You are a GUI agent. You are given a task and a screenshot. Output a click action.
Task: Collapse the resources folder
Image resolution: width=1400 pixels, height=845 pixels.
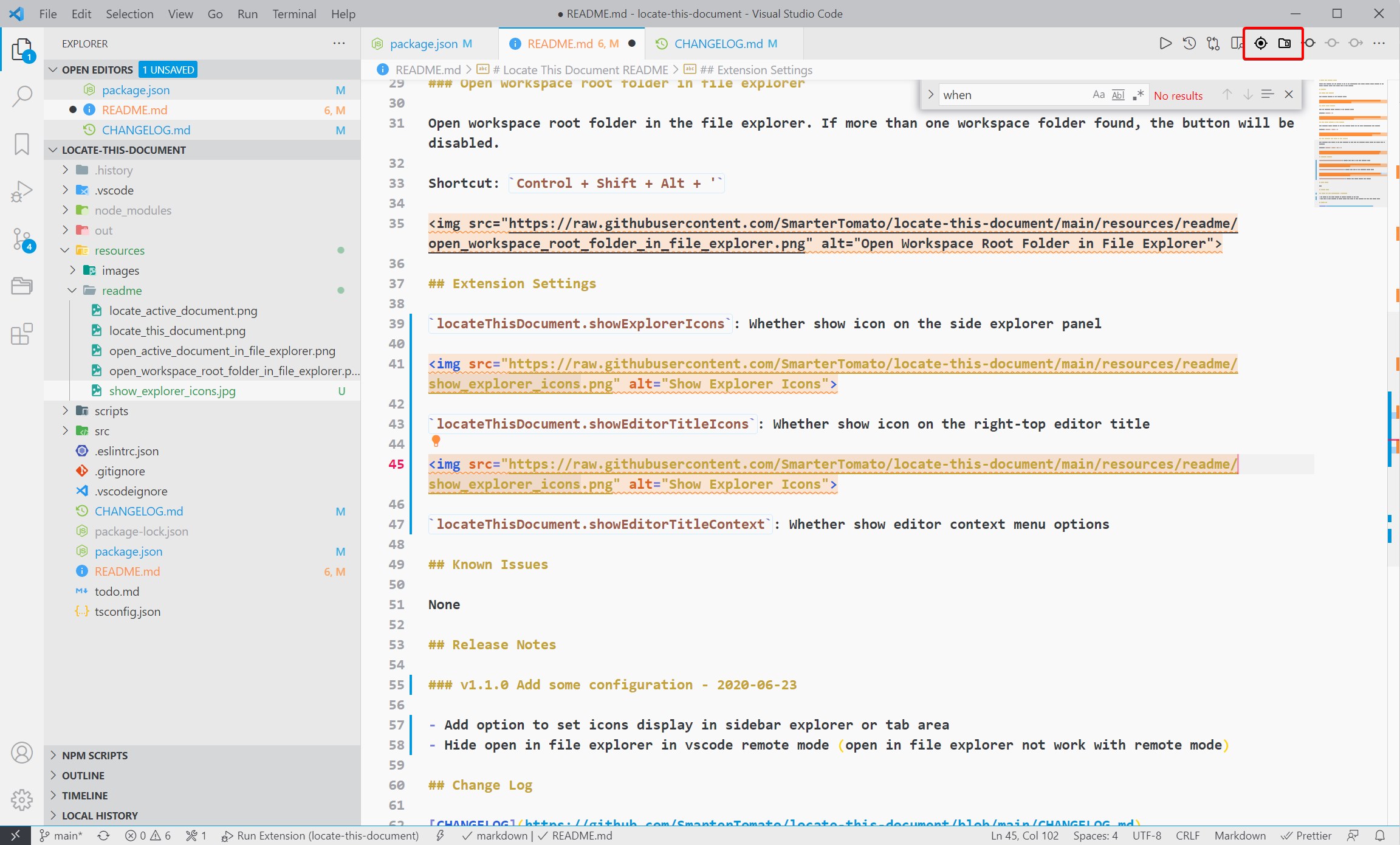click(x=119, y=250)
